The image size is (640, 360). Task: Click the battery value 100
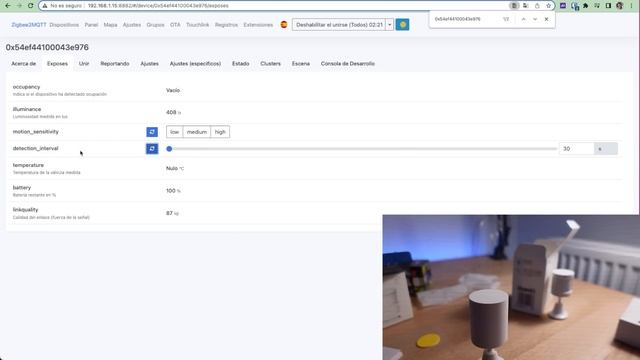click(x=171, y=191)
